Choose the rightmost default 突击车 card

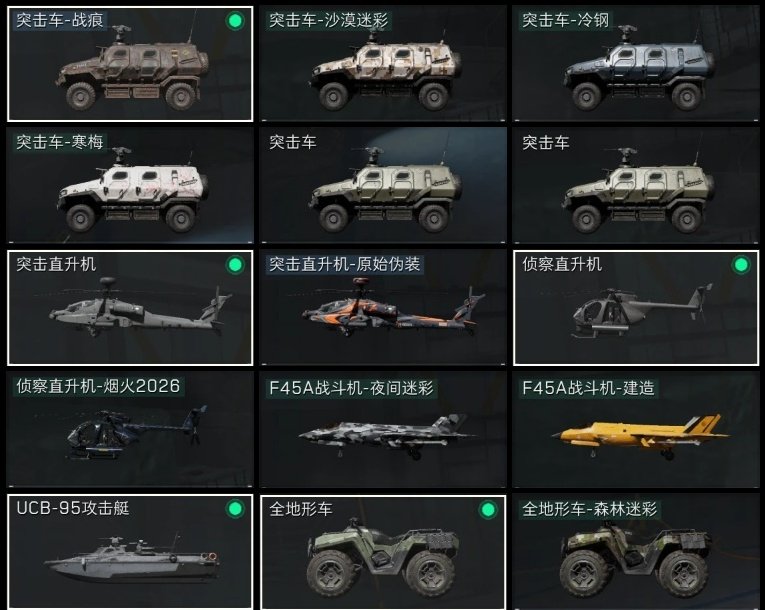636,185
